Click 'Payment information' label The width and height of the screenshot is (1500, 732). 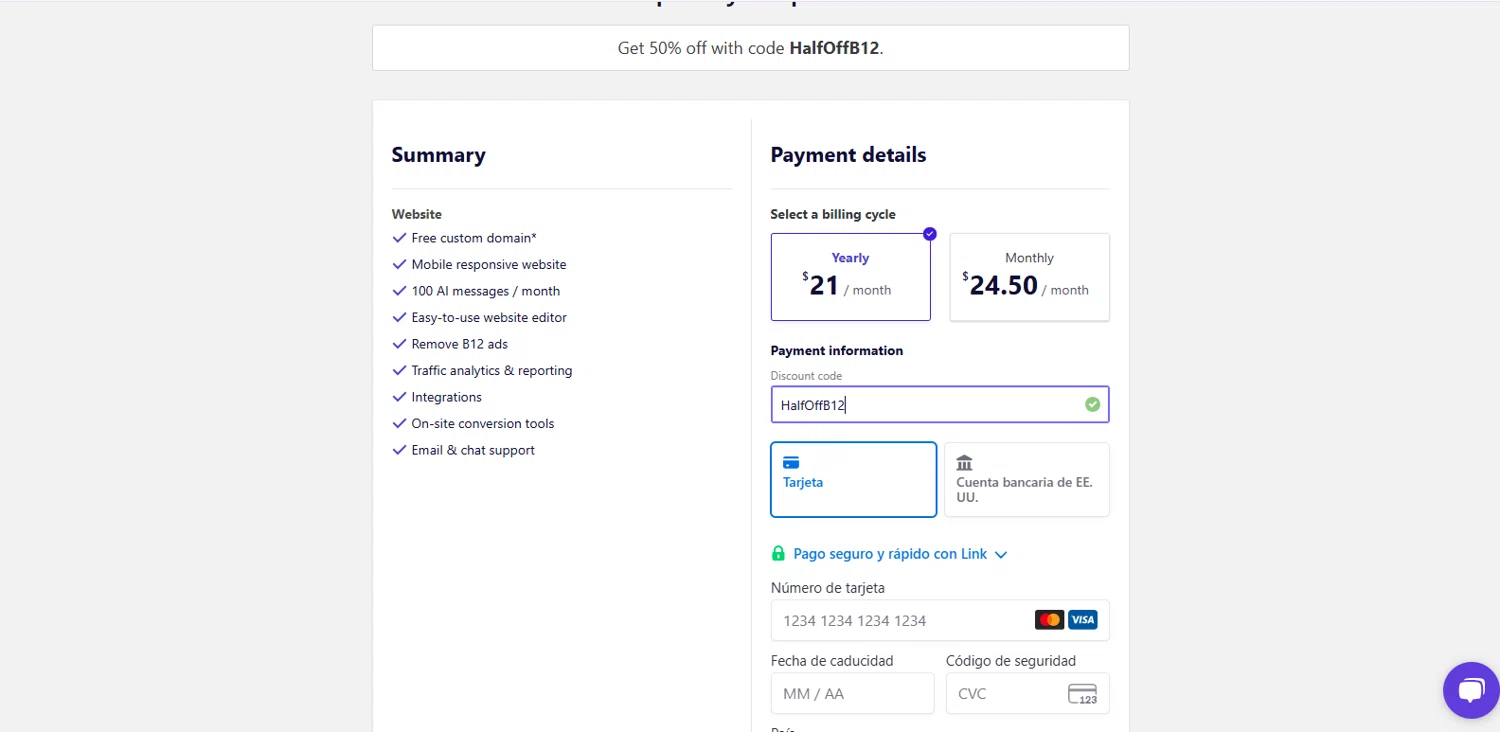[837, 351]
